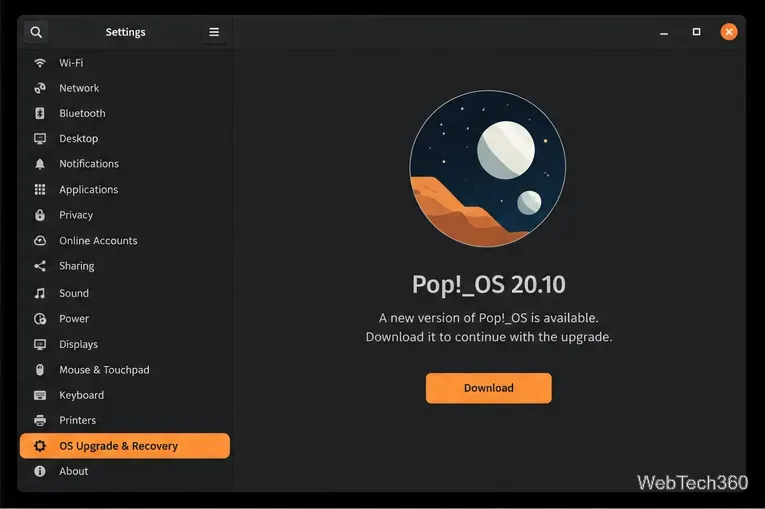Click the Privacy hand icon
Viewport: 765px width, 509px height.
pyautogui.click(x=40, y=215)
